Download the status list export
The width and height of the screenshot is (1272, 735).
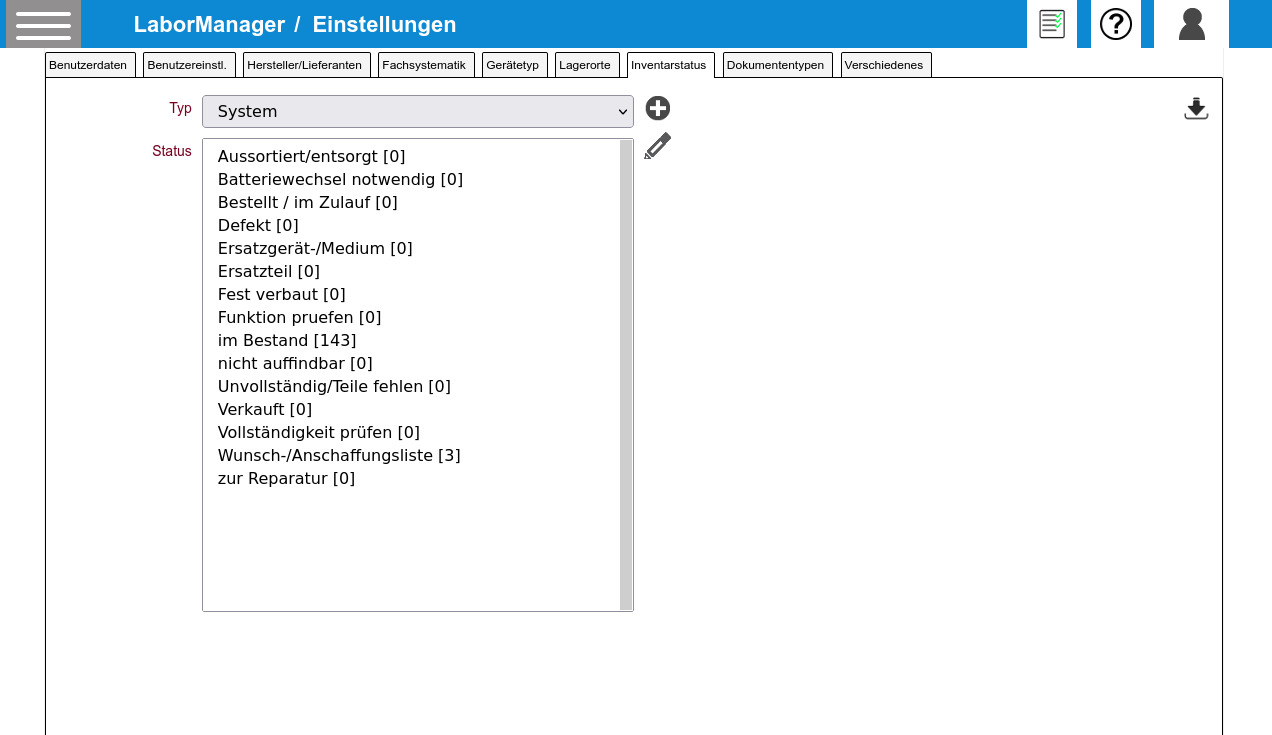(x=1196, y=109)
